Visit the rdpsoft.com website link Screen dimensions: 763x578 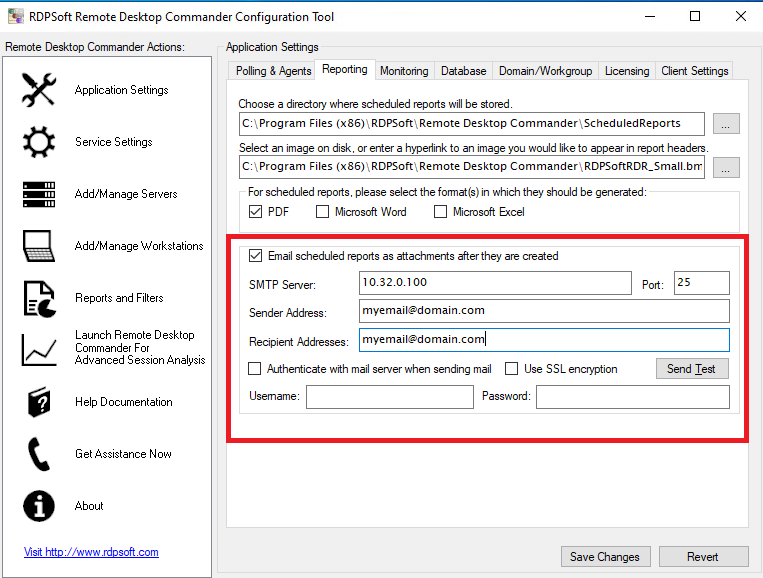pyautogui.click(x=91, y=552)
